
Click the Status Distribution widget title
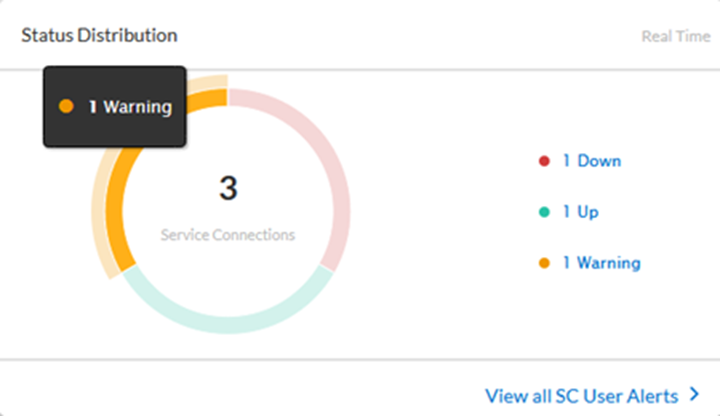coord(99,35)
